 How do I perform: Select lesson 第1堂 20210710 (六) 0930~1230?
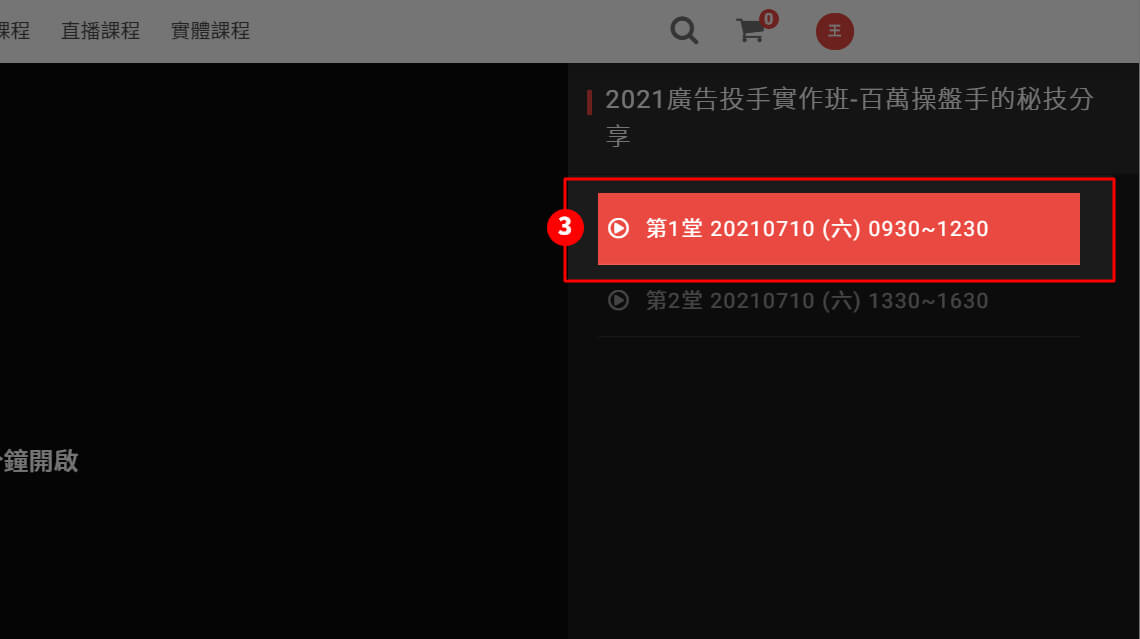click(x=838, y=229)
